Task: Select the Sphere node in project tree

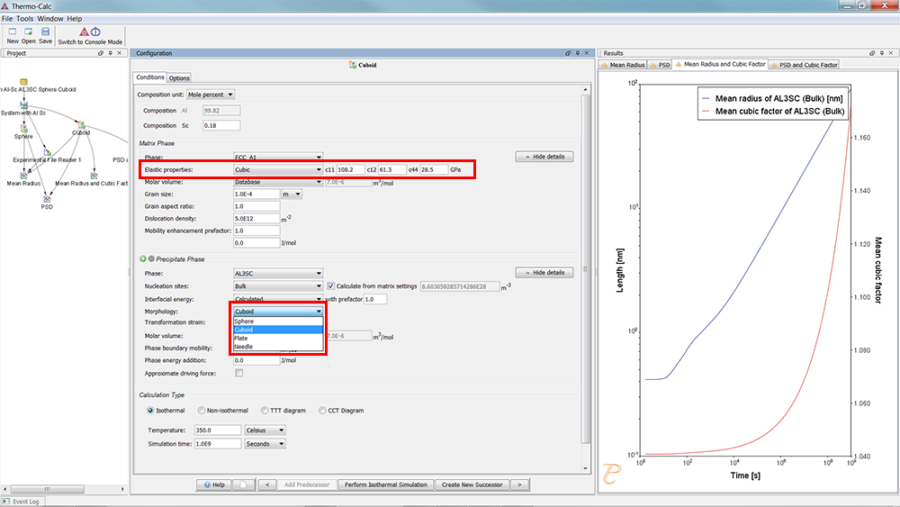Action: click(23, 131)
